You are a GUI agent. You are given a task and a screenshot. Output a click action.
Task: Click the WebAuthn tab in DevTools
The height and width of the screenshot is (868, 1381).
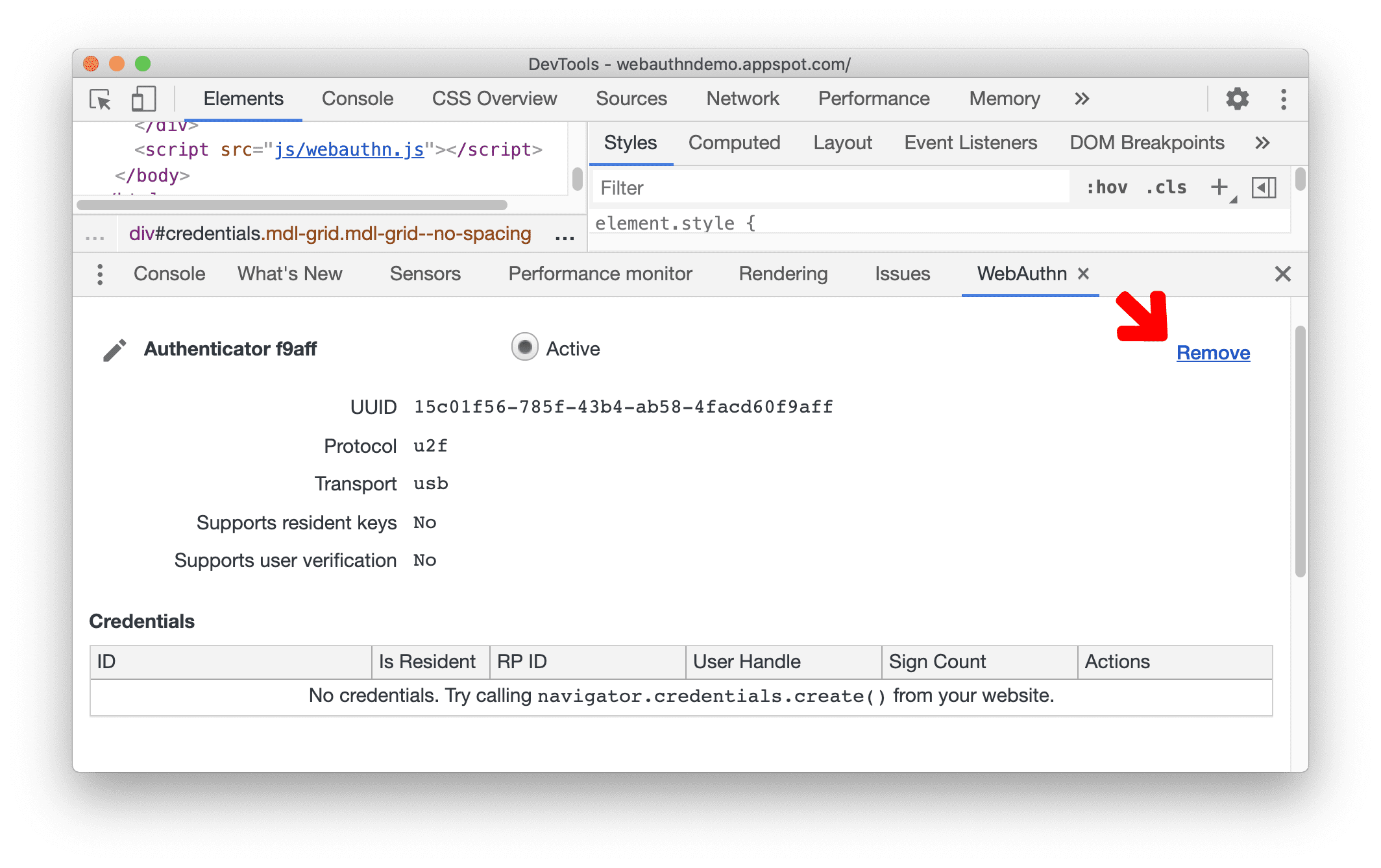[x=1020, y=275]
